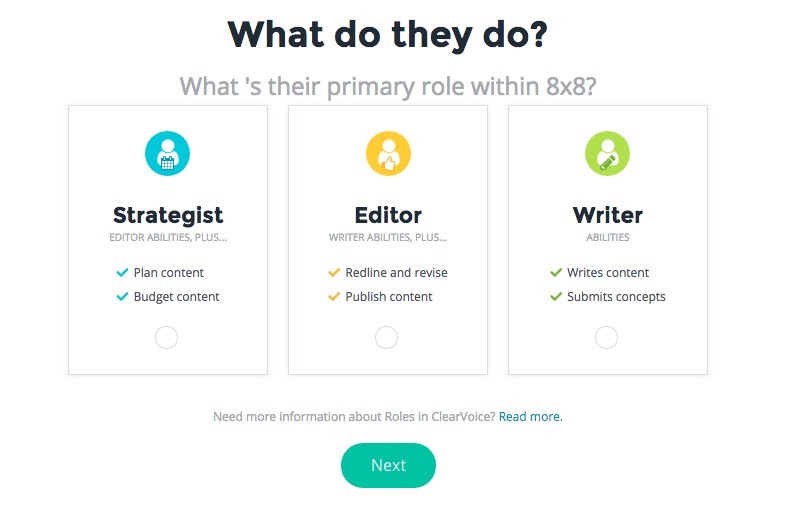Click the green checkmark beside Writes content
This screenshot has width=795, height=517.
click(x=556, y=273)
